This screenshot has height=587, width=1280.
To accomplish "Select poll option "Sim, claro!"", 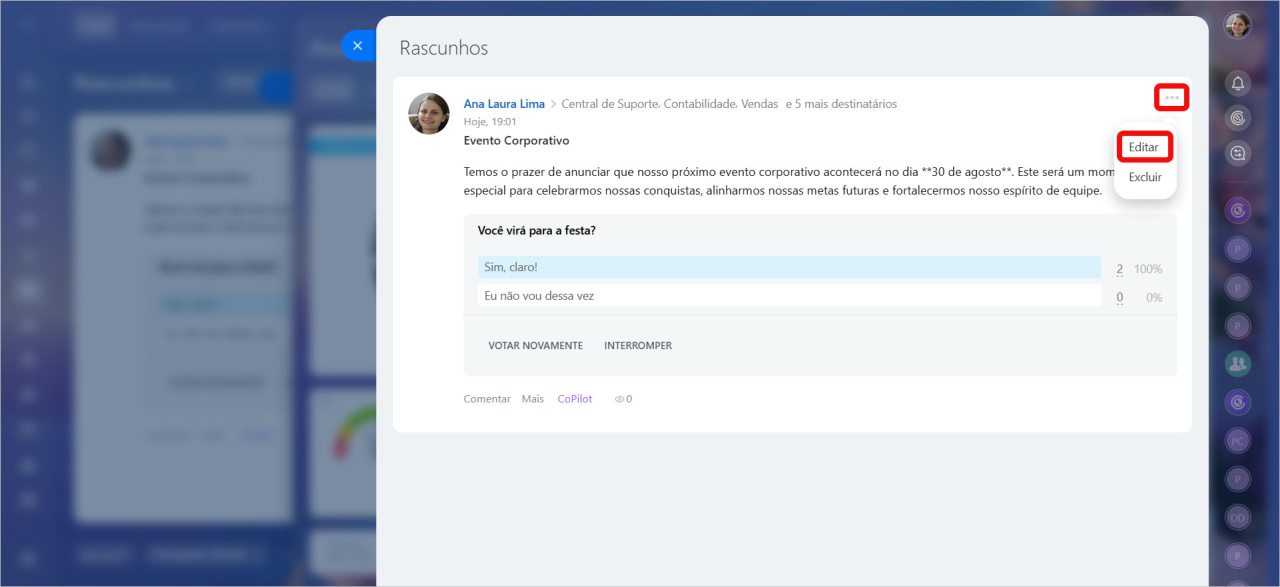I will (x=788, y=267).
